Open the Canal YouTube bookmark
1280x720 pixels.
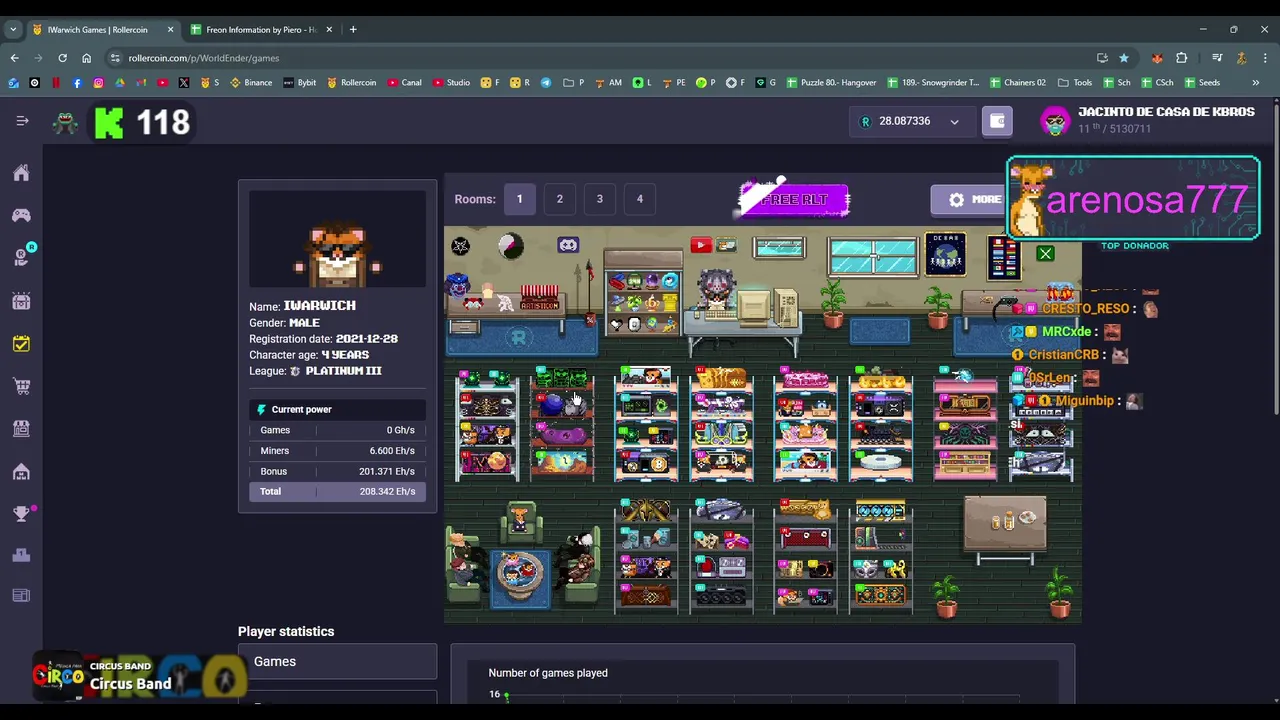pyautogui.click(x=404, y=82)
